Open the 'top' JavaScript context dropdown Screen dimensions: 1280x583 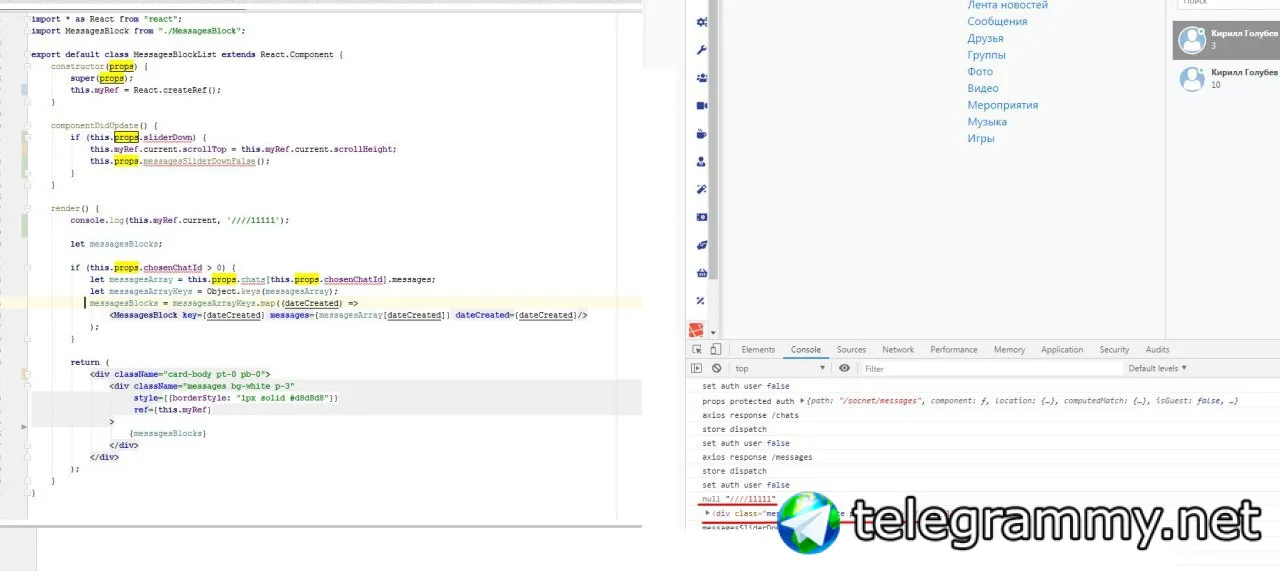point(780,368)
